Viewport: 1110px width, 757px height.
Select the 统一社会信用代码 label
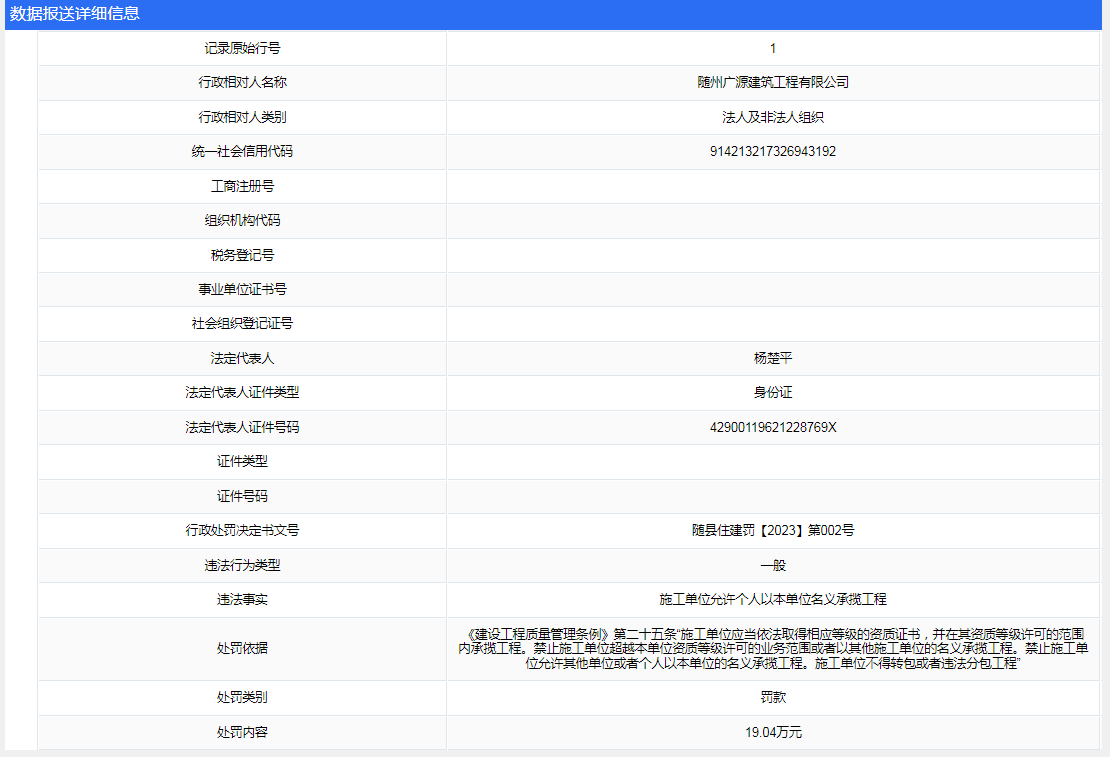click(x=242, y=151)
